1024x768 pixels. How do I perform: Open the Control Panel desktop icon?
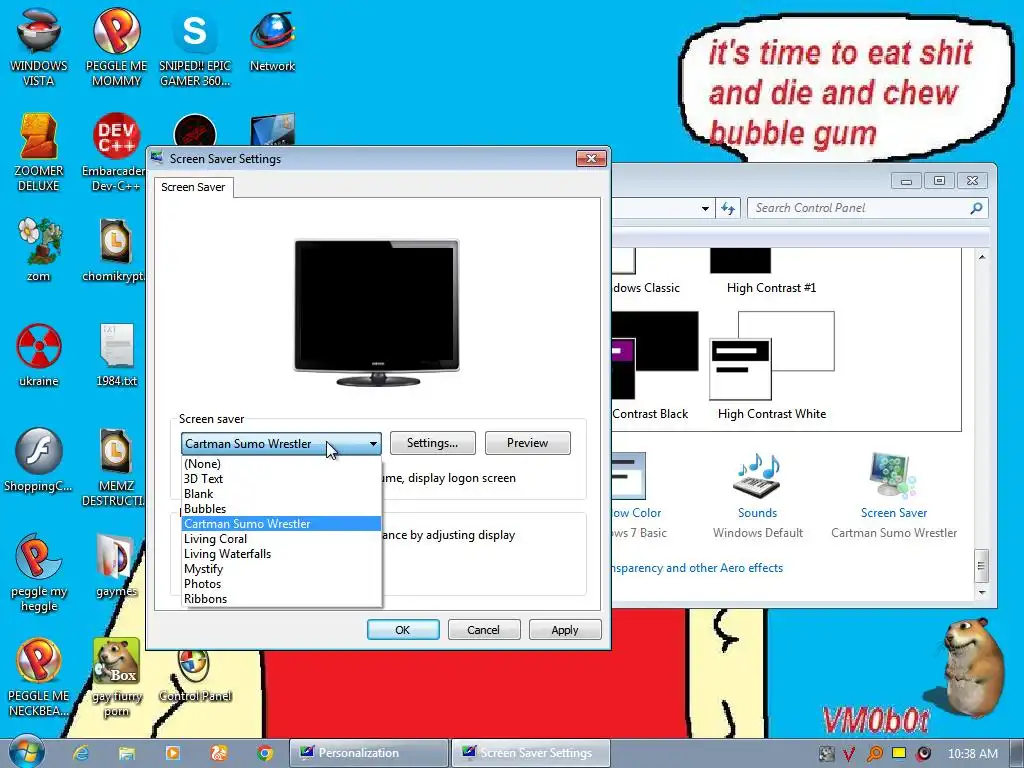tap(195, 676)
